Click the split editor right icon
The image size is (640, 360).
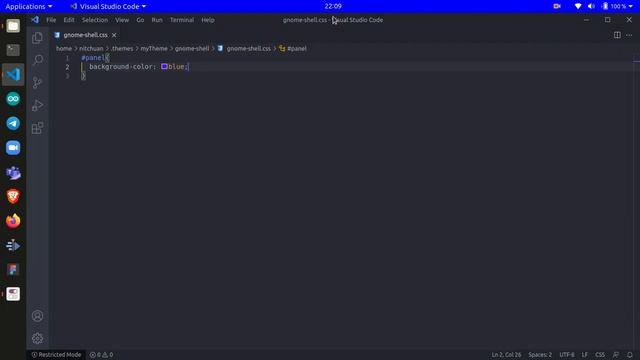click(617, 35)
